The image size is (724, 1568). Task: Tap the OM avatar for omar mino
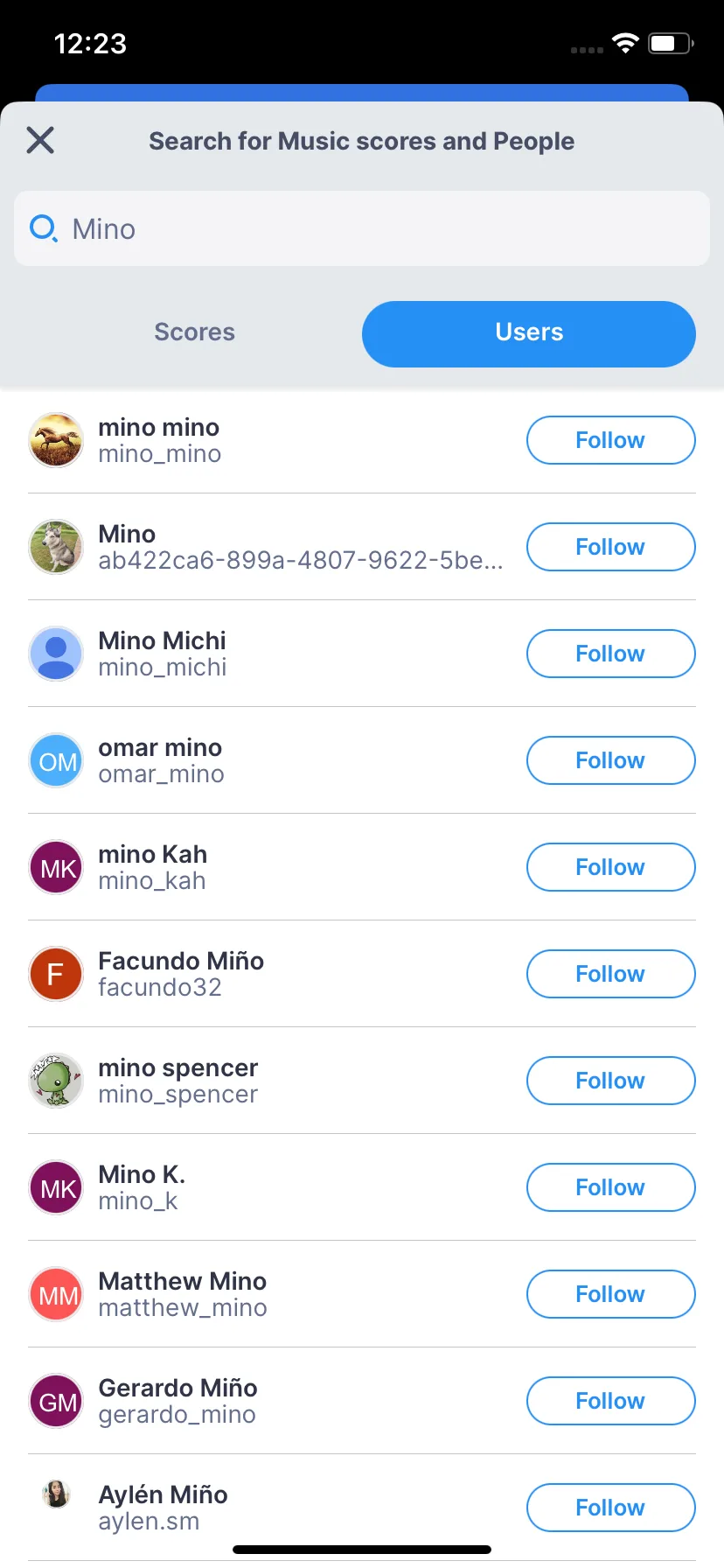pos(56,760)
